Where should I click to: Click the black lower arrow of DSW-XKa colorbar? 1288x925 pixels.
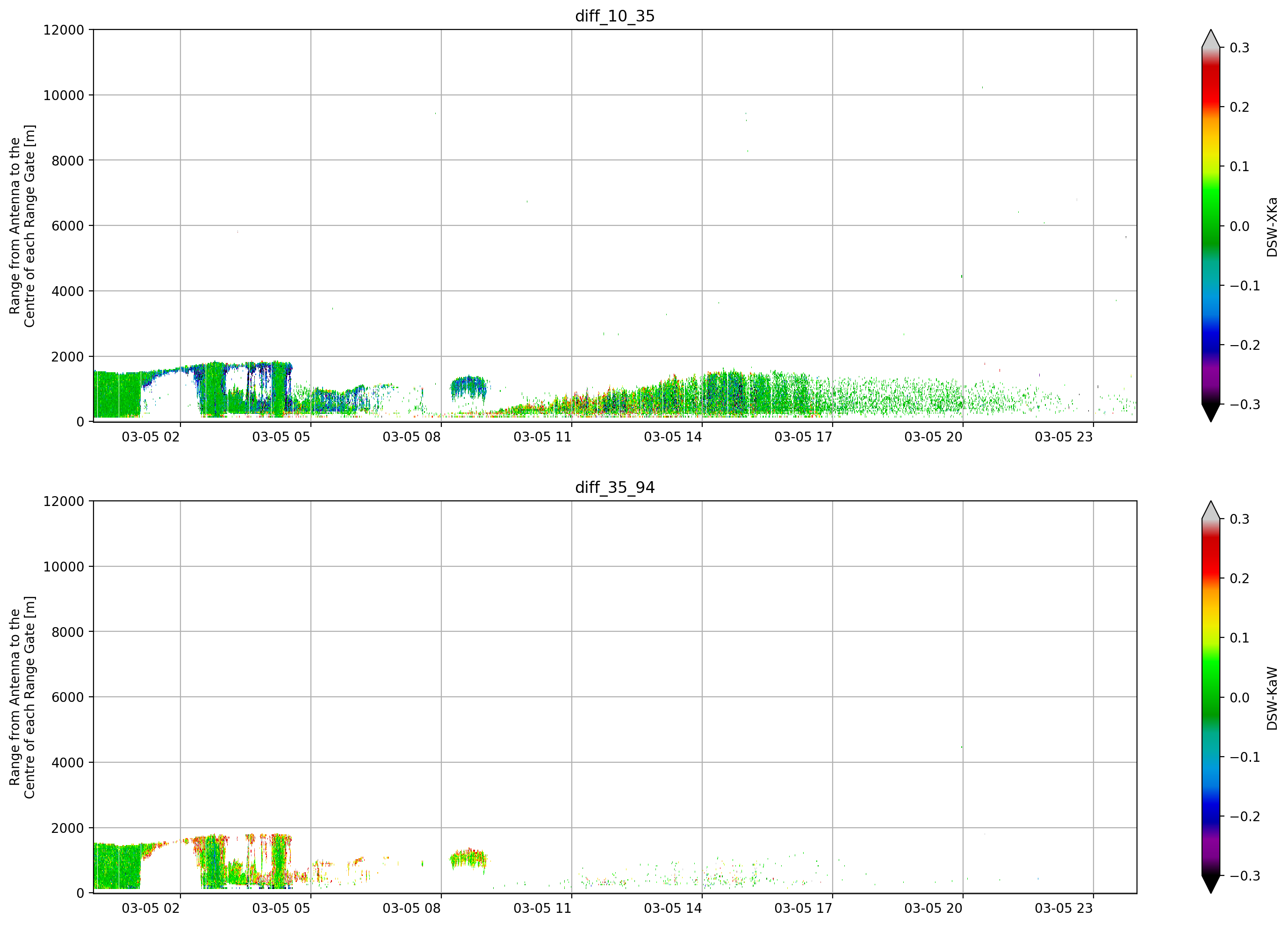coord(1210,412)
